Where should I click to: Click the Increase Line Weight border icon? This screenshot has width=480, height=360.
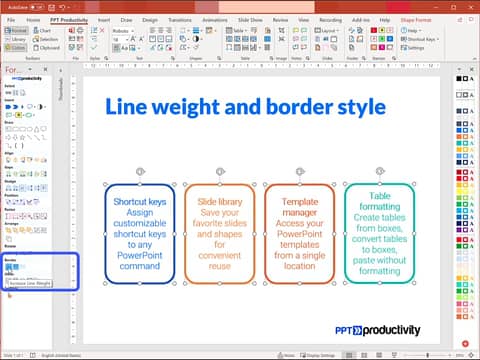[9, 267]
